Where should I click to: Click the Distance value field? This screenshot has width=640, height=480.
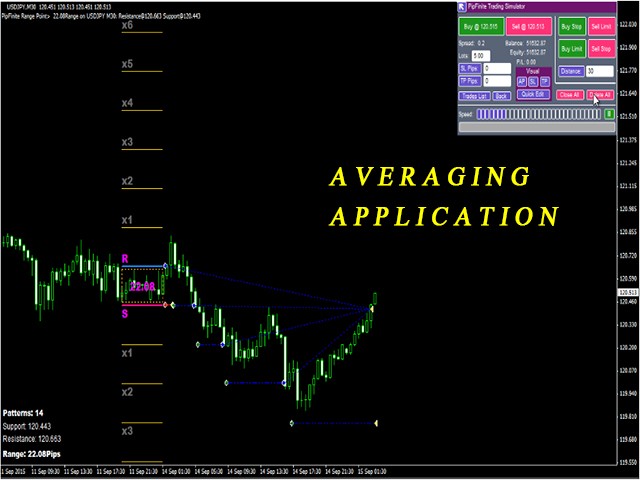tap(600, 72)
